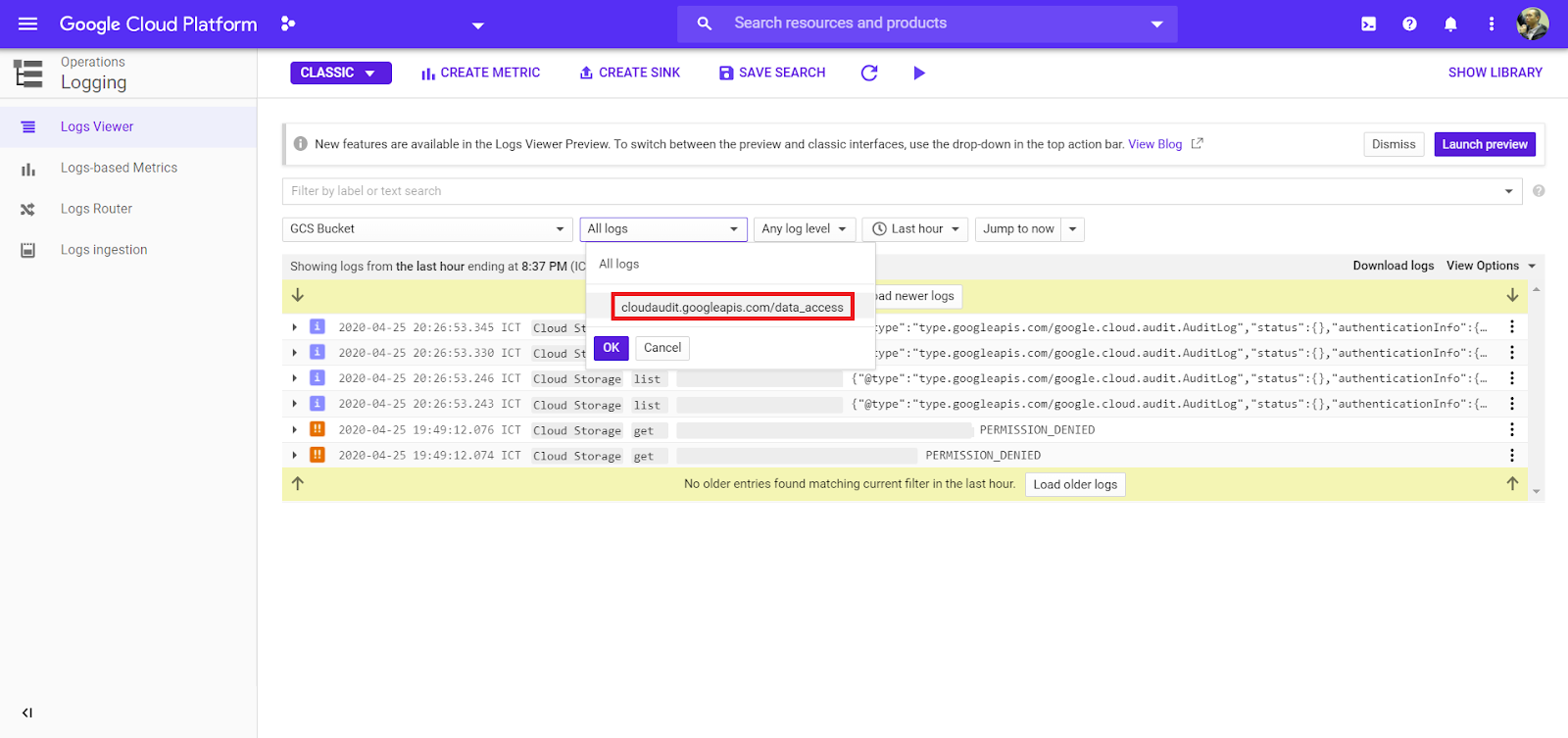Open the project dropdown arrow in header
Viewport: 1568px width, 738px height.
click(478, 25)
